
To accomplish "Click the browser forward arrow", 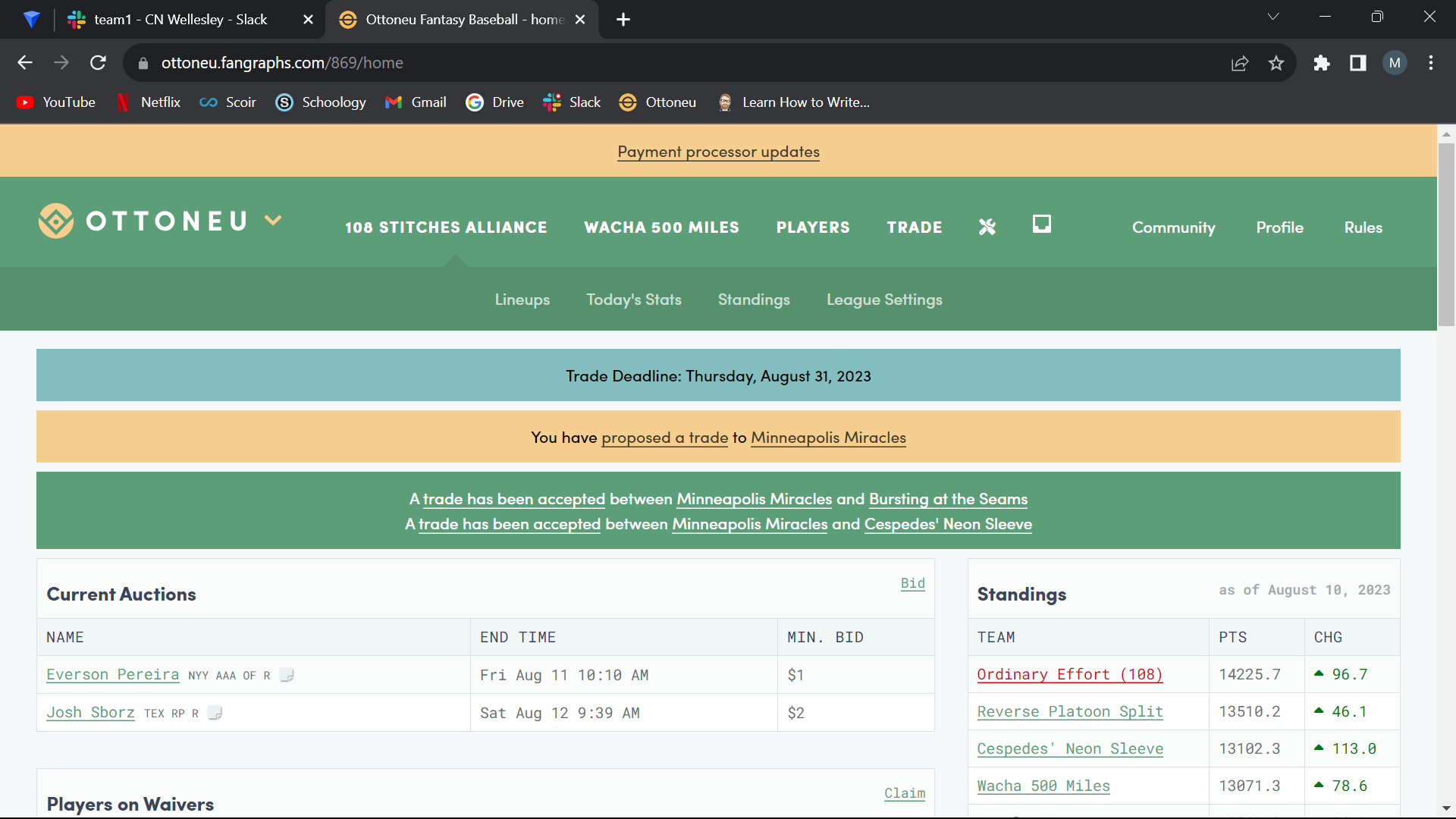I will tap(61, 63).
